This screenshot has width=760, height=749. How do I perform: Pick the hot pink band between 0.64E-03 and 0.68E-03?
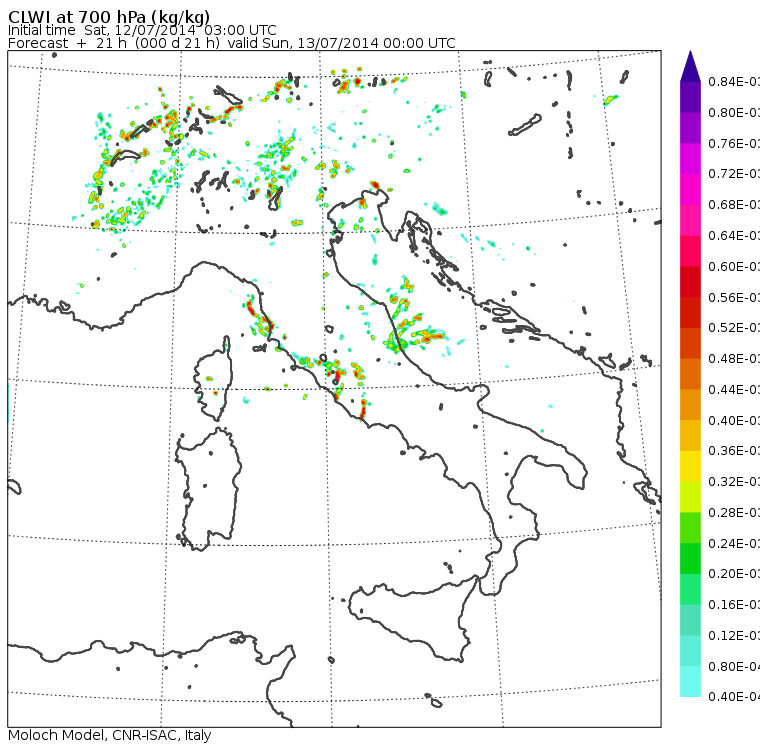tap(690, 220)
